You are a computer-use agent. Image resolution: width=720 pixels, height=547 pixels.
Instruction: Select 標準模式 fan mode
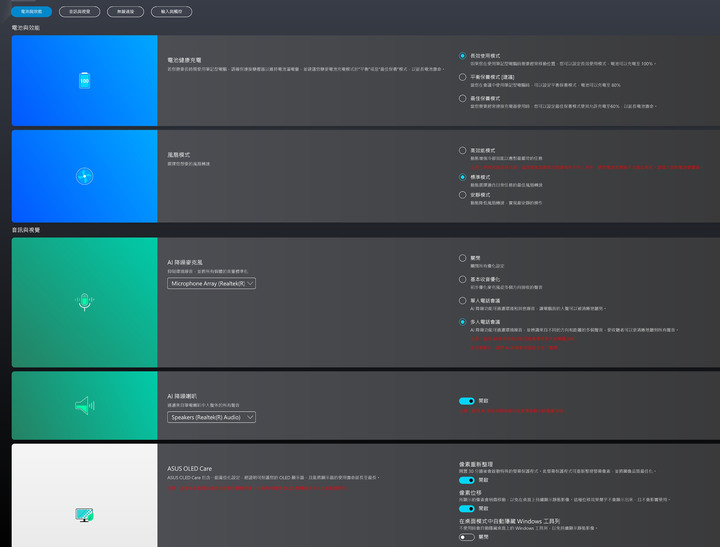(462, 177)
